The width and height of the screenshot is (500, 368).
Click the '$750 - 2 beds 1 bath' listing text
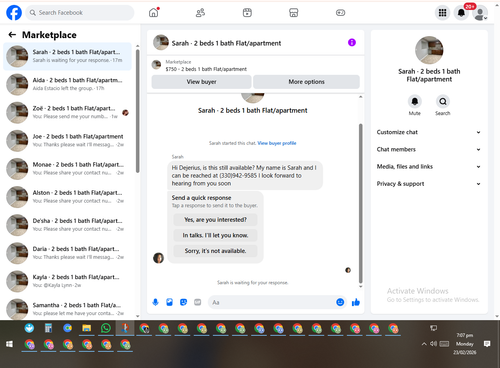[206, 69]
